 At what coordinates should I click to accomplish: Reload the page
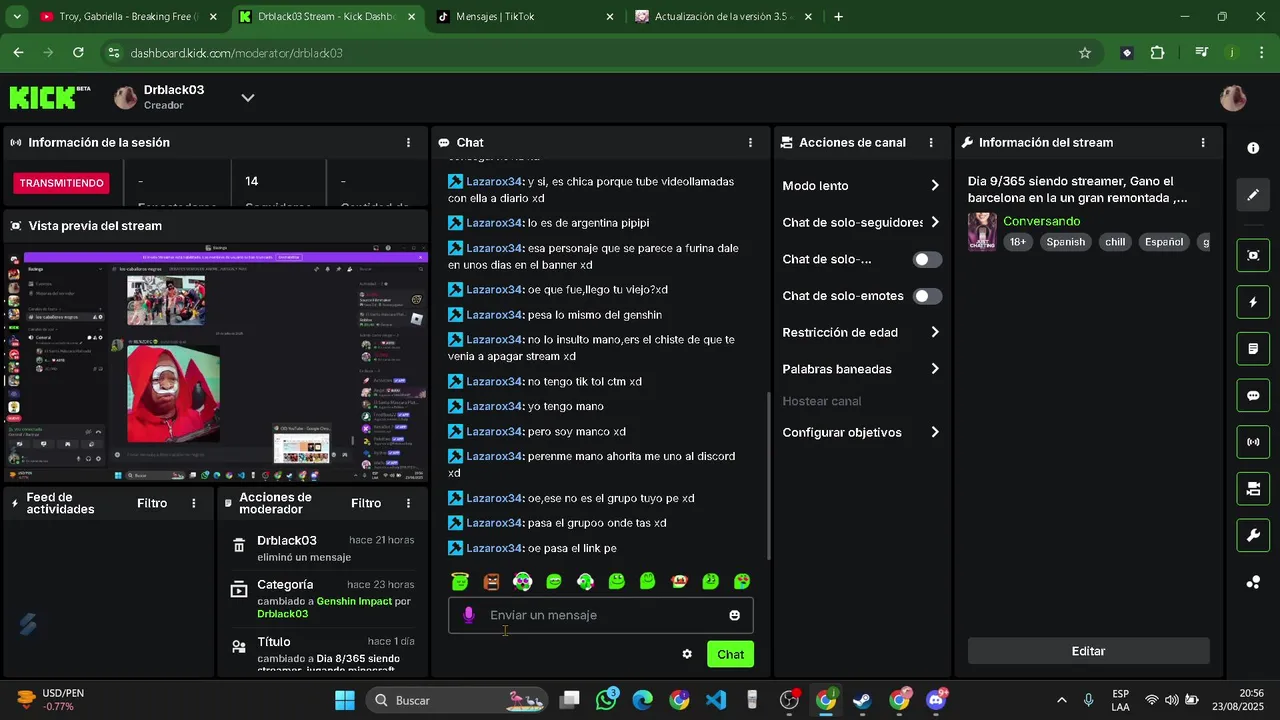point(78,53)
